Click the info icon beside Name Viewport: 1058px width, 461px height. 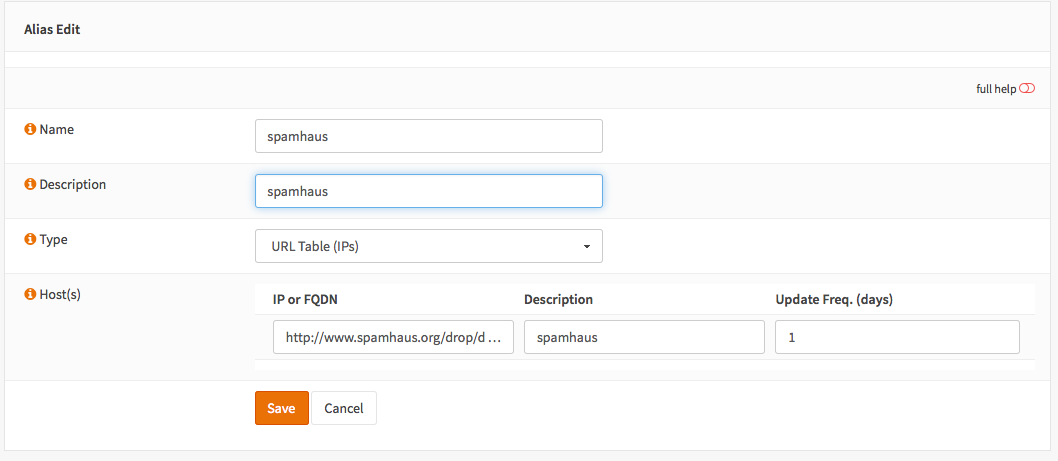click(30, 130)
